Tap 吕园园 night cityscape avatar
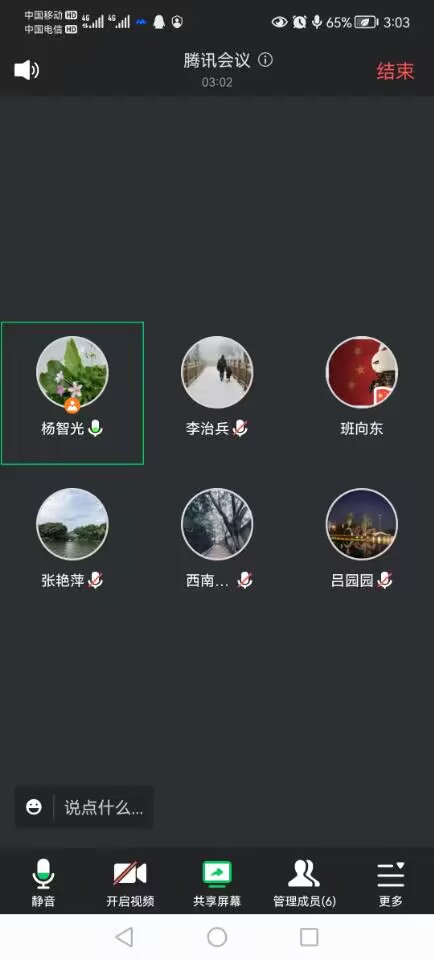The height and width of the screenshot is (960, 434). tap(362, 524)
